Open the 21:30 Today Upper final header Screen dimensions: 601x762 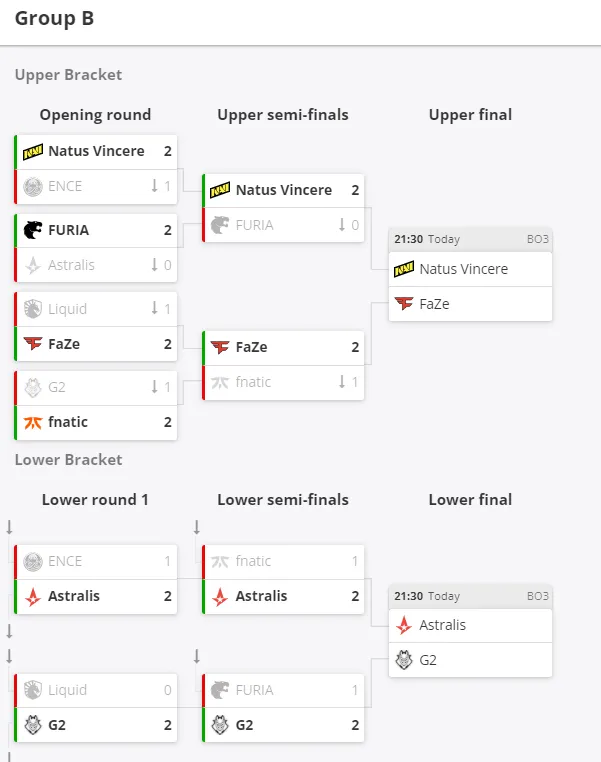[x=470, y=239]
